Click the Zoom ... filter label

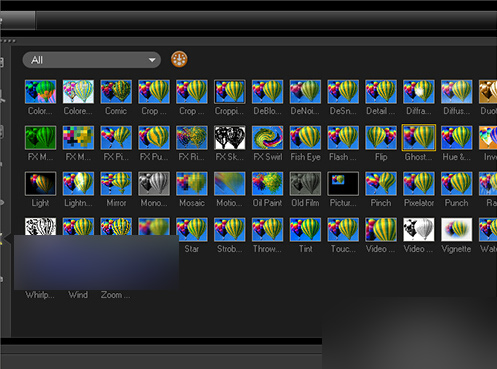click(116, 295)
